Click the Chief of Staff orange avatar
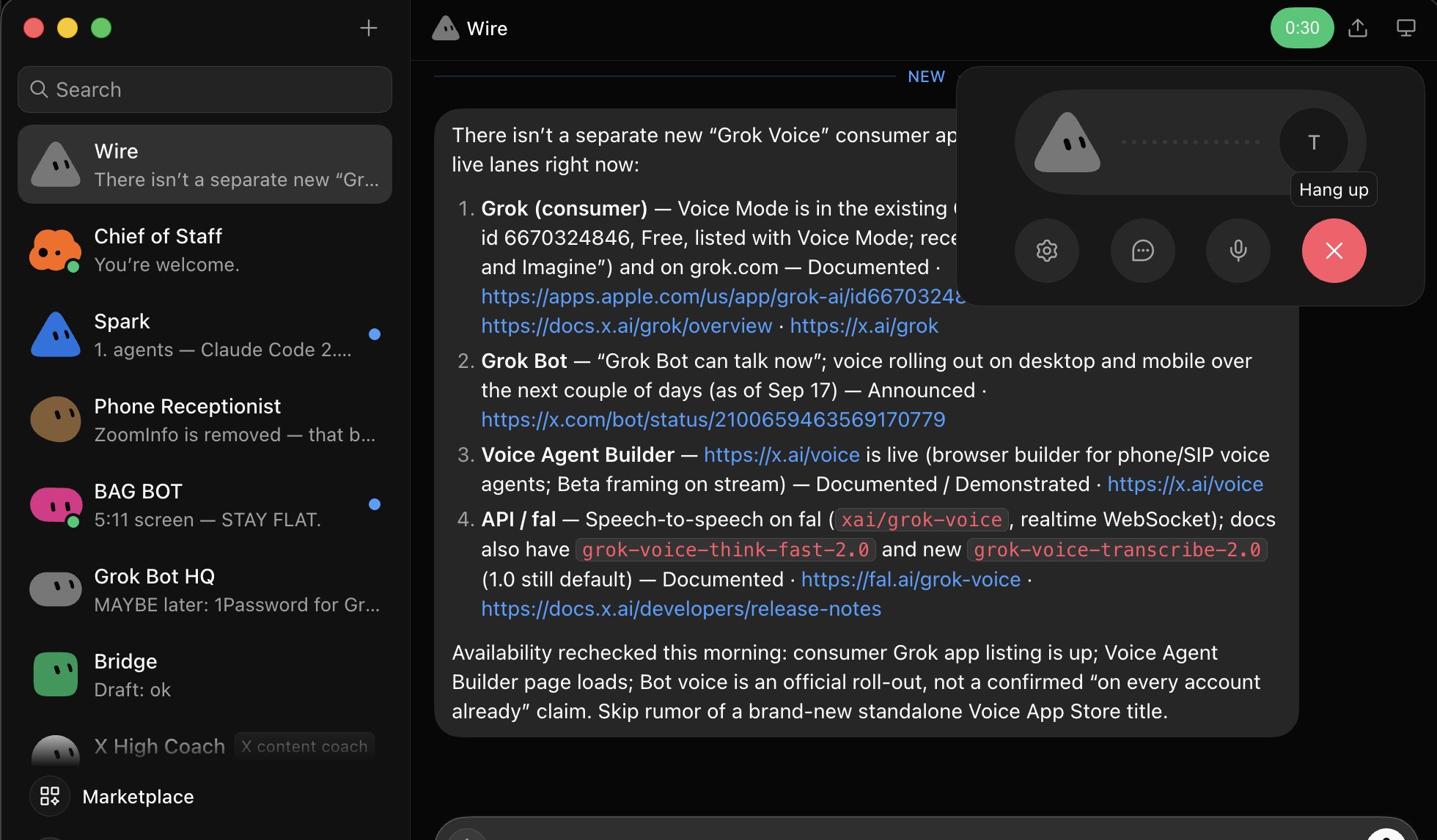 56,249
